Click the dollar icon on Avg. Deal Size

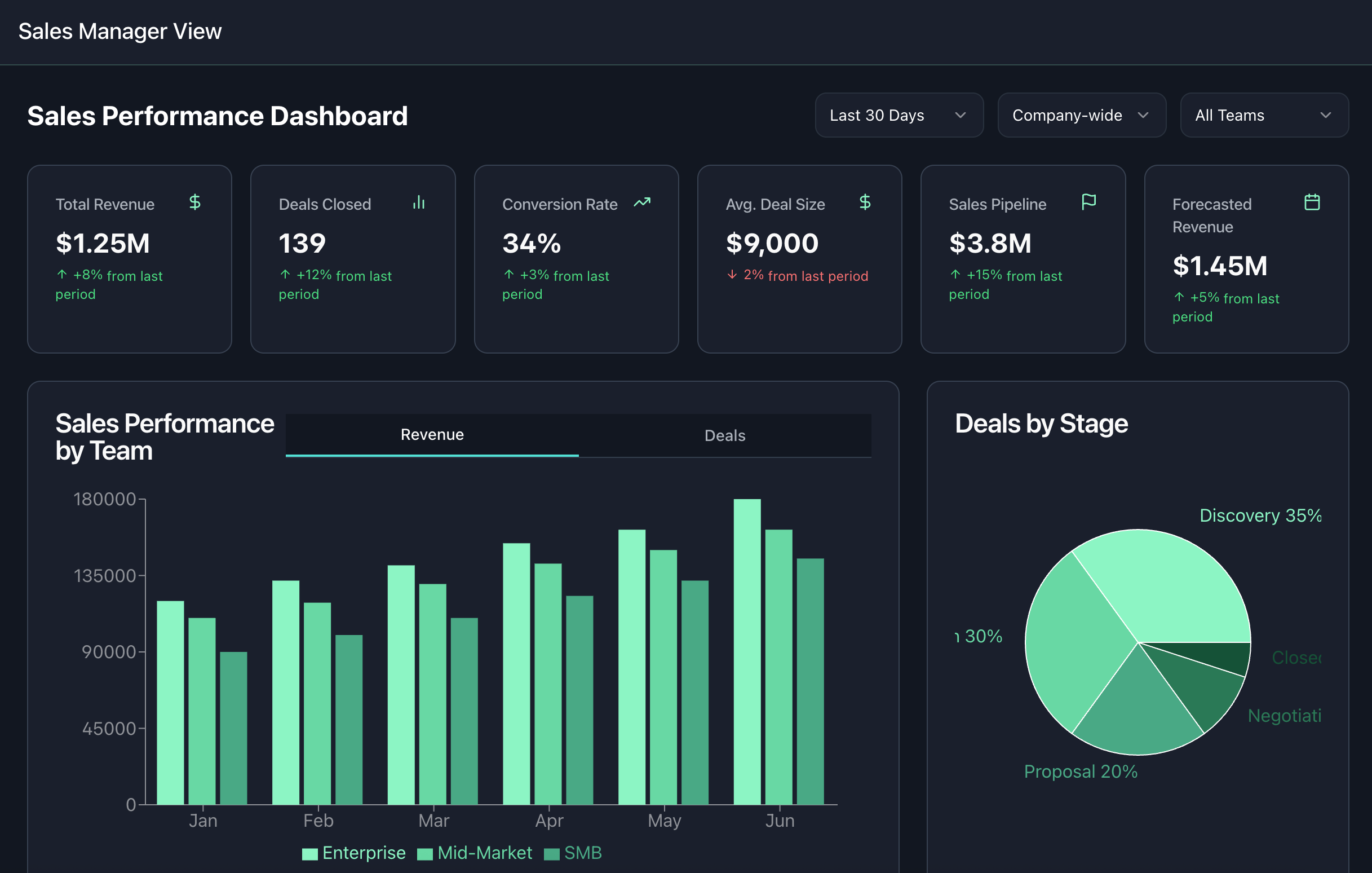(x=865, y=202)
